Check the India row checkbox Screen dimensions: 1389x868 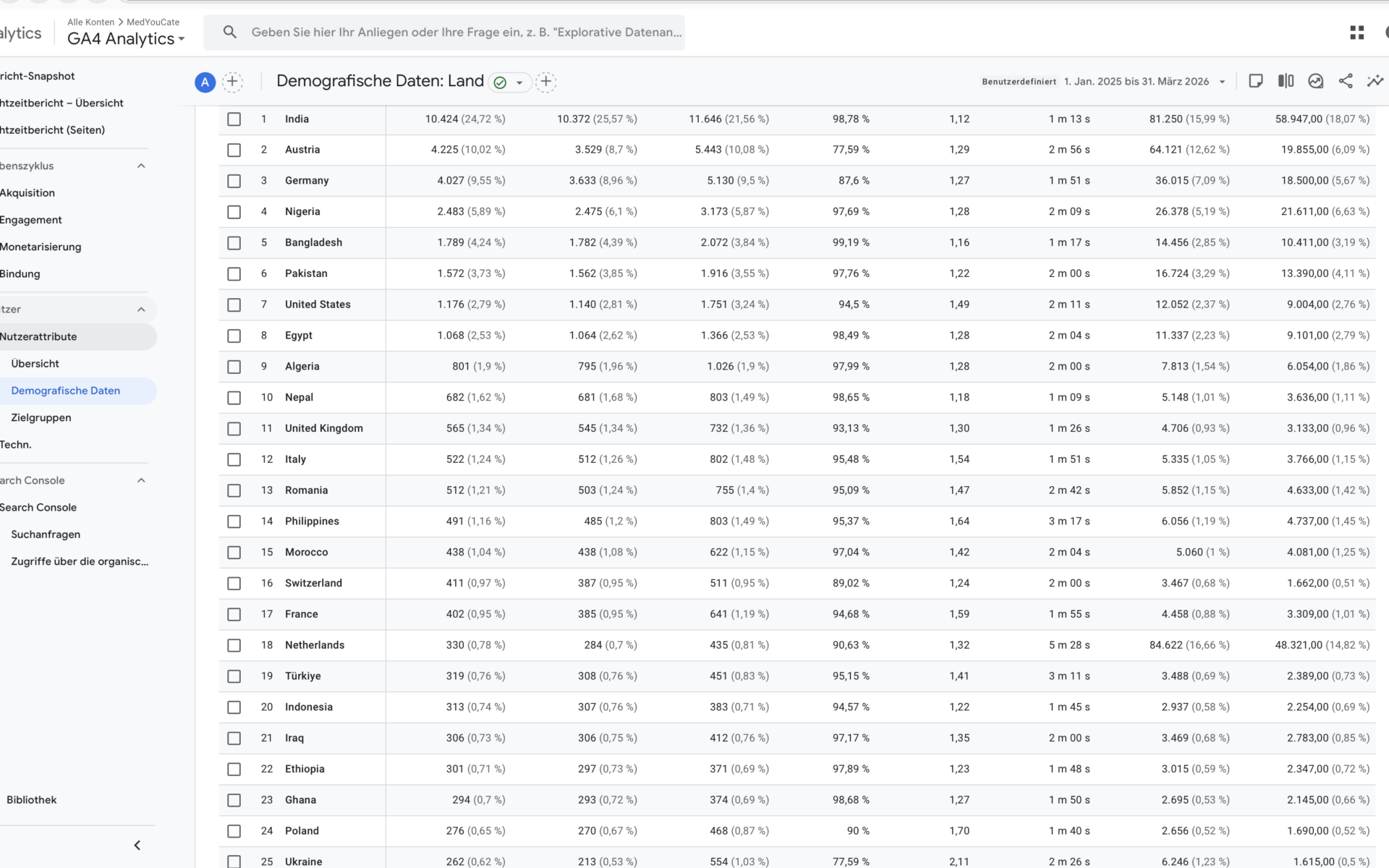[234, 119]
